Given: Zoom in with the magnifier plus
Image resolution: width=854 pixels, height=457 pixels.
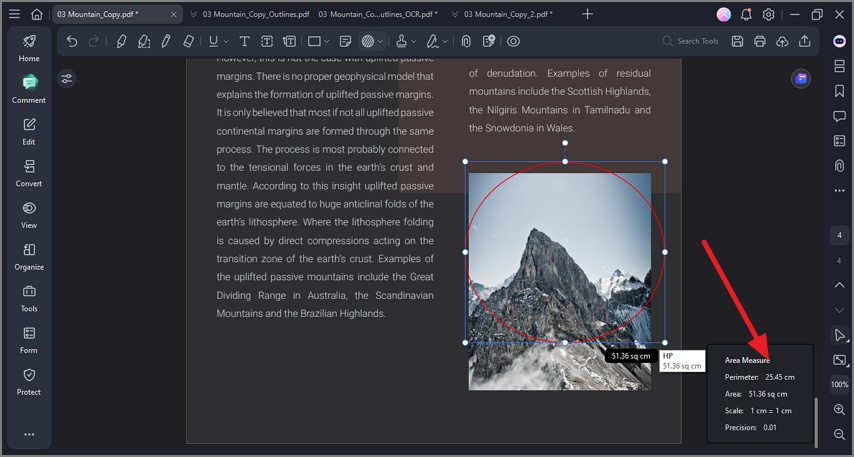Looking at the screenshot, I should pos(839,410).
